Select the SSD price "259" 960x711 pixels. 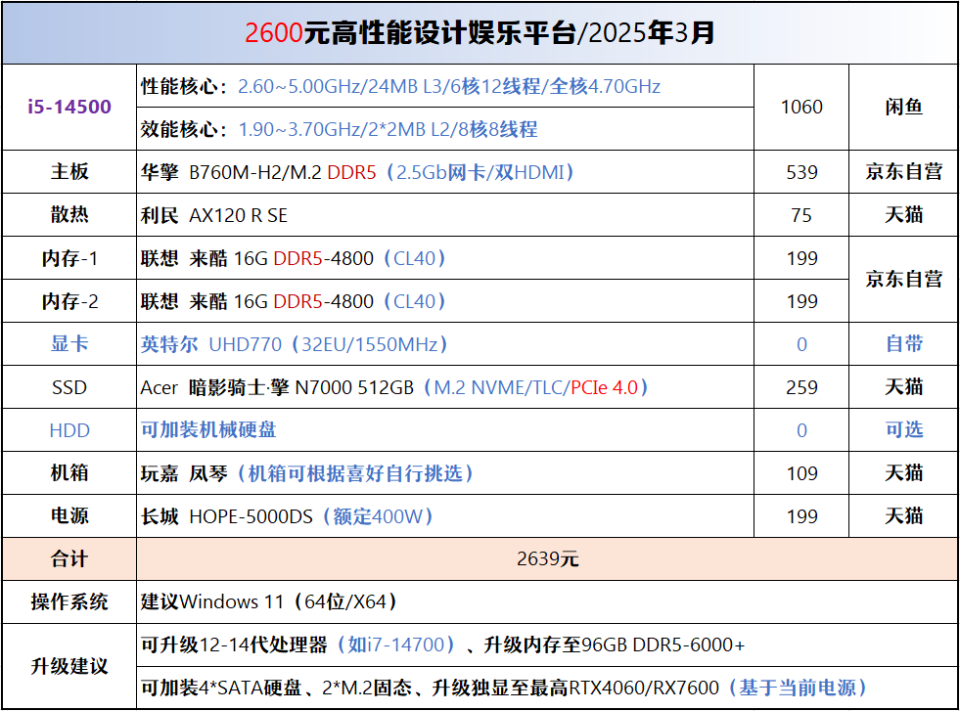click(x=801, y=388)
